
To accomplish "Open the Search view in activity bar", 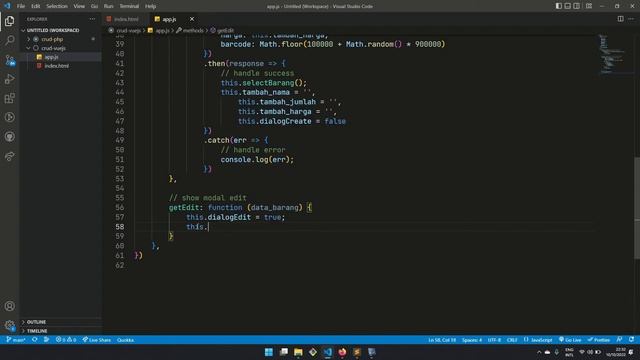I will pos(10,40).
